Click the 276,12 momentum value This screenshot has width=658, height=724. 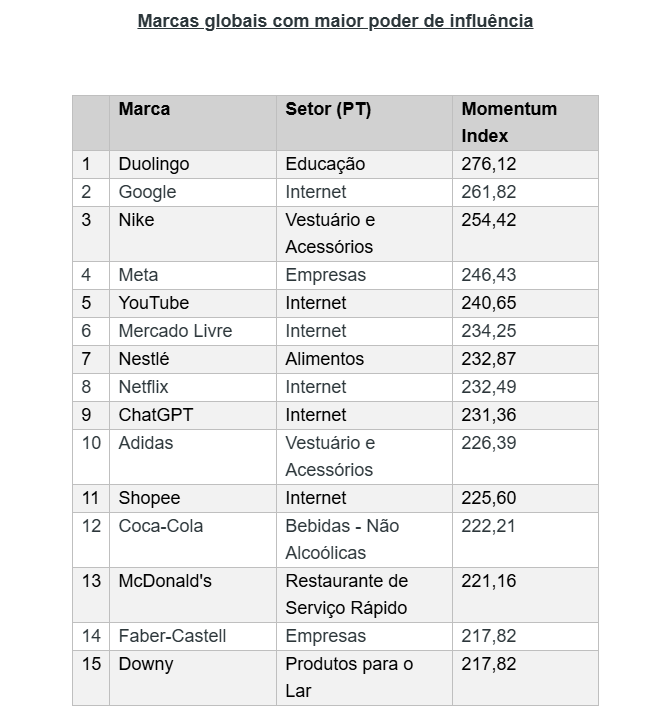tap(489, 164)
